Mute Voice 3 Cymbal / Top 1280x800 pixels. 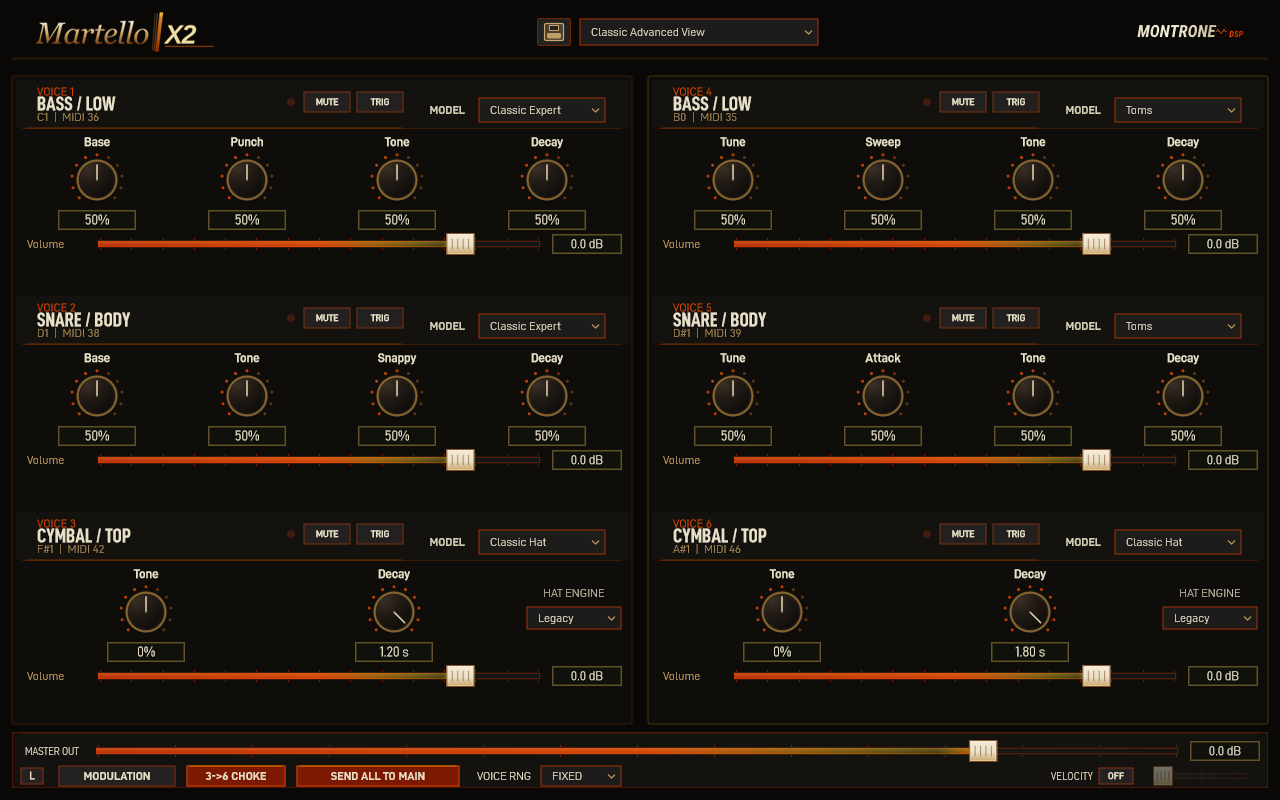click(327, 534)
